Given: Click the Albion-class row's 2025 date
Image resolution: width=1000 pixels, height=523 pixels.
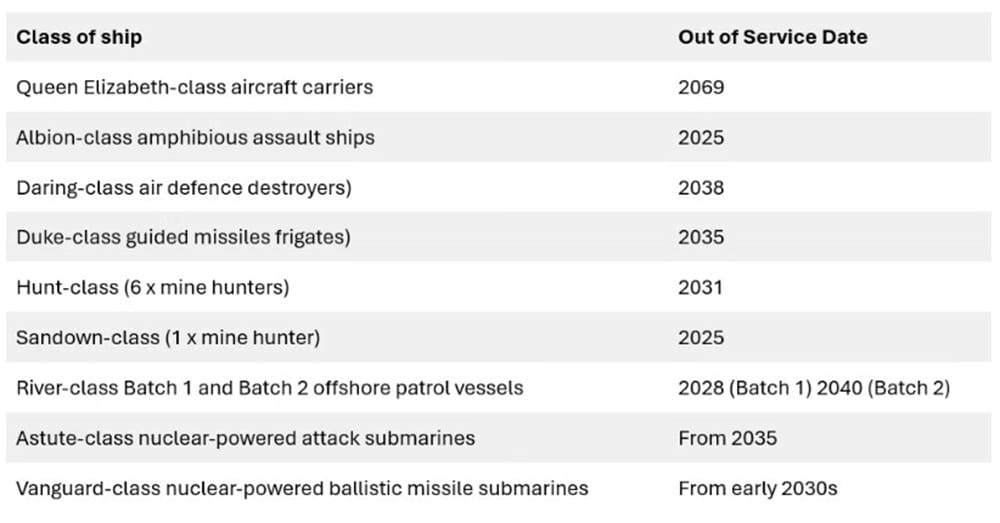Looking at the screenshot, I should pyautogui.click(x=701, y=137).
